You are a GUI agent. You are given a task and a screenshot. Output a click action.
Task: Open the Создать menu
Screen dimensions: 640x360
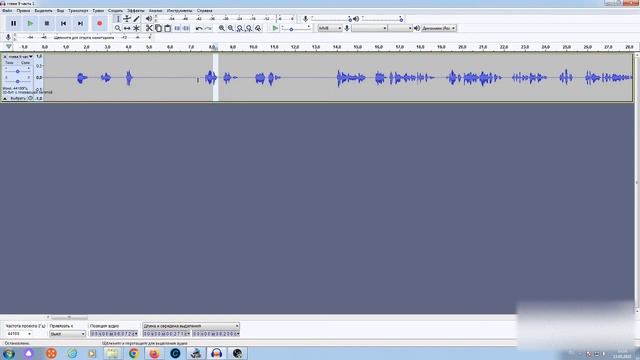(116, 11)
